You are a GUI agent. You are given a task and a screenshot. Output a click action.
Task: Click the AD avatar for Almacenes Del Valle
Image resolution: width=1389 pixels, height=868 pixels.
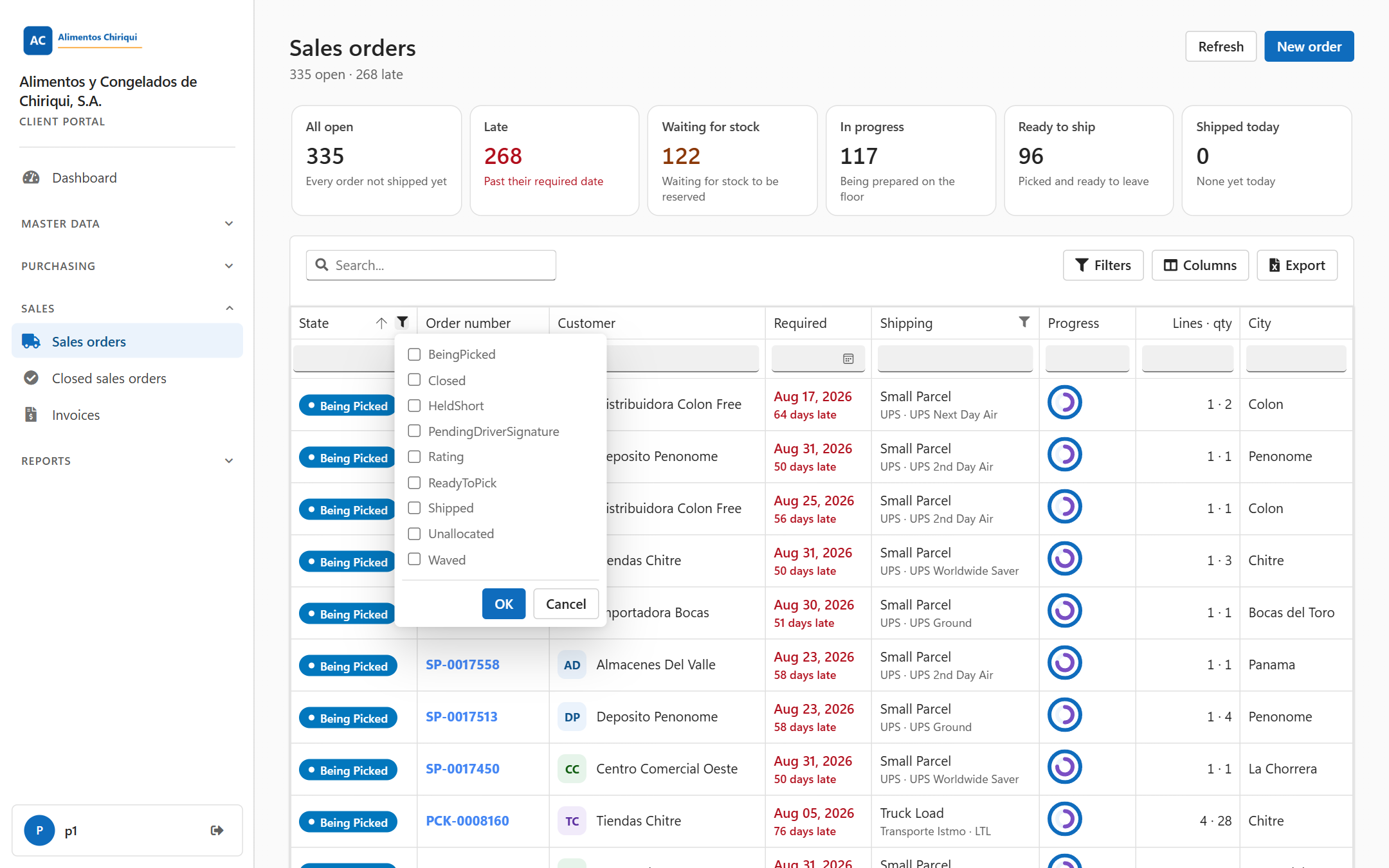click(x=572, y=665)
